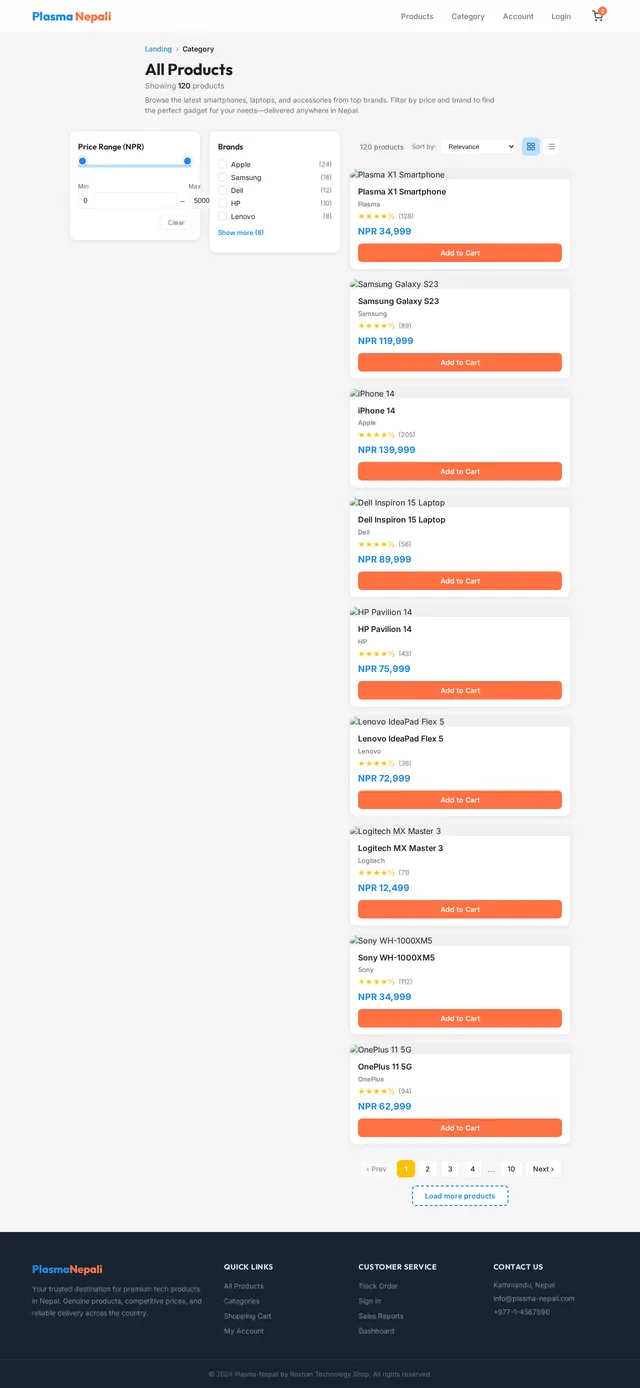Go to Next page of products
The width and height of the screenshot is (640, 1388).
(543, 1169)
